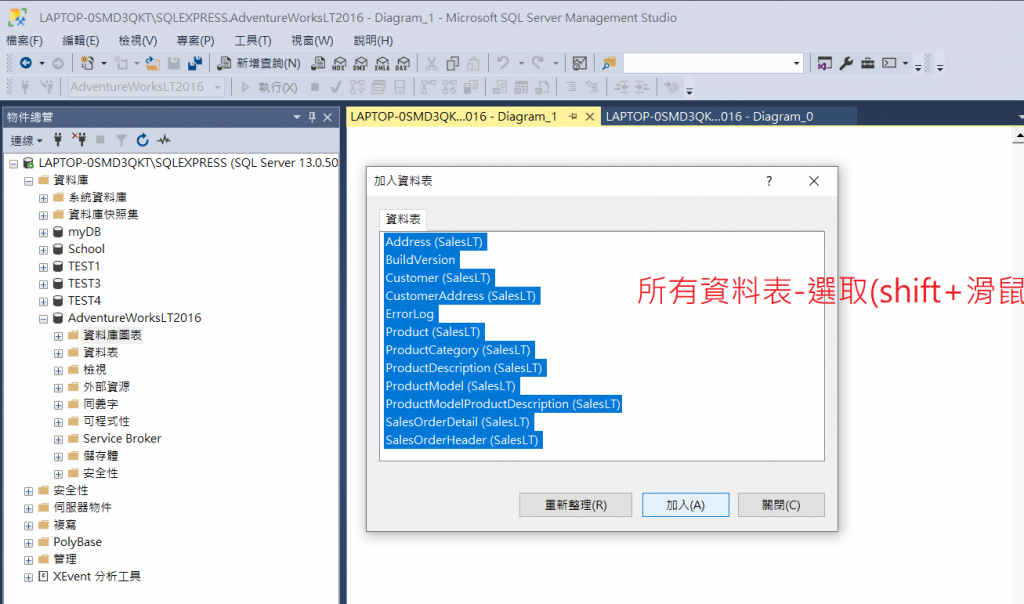Image resolution: width=1024 pixels, height=604 pixels.
Task: Open the 編輯(E) menu
Action: (80, 40)
